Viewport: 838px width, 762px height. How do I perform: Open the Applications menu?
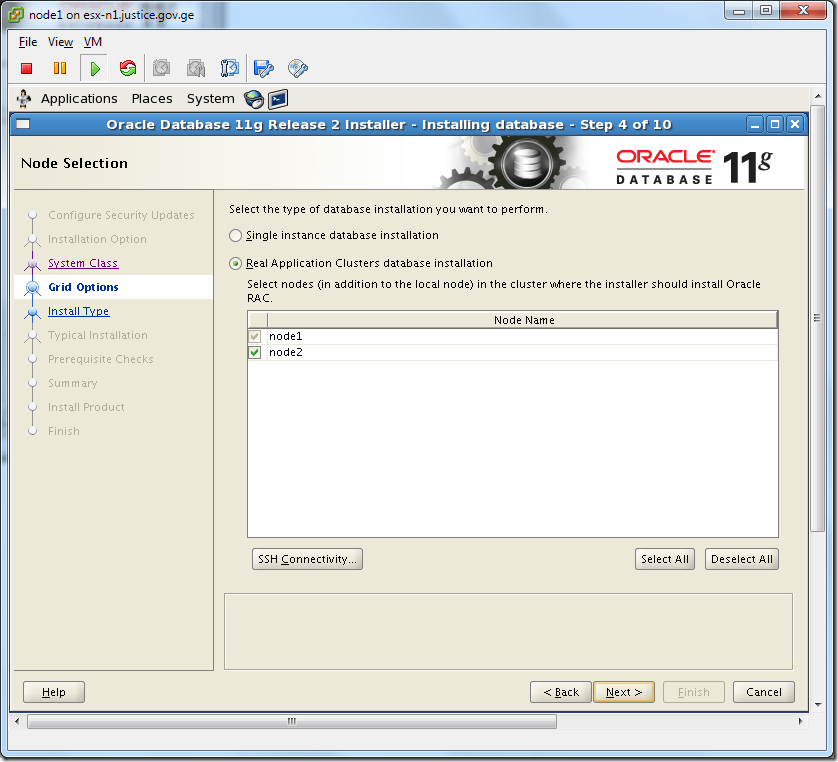(x=79, y=98)
